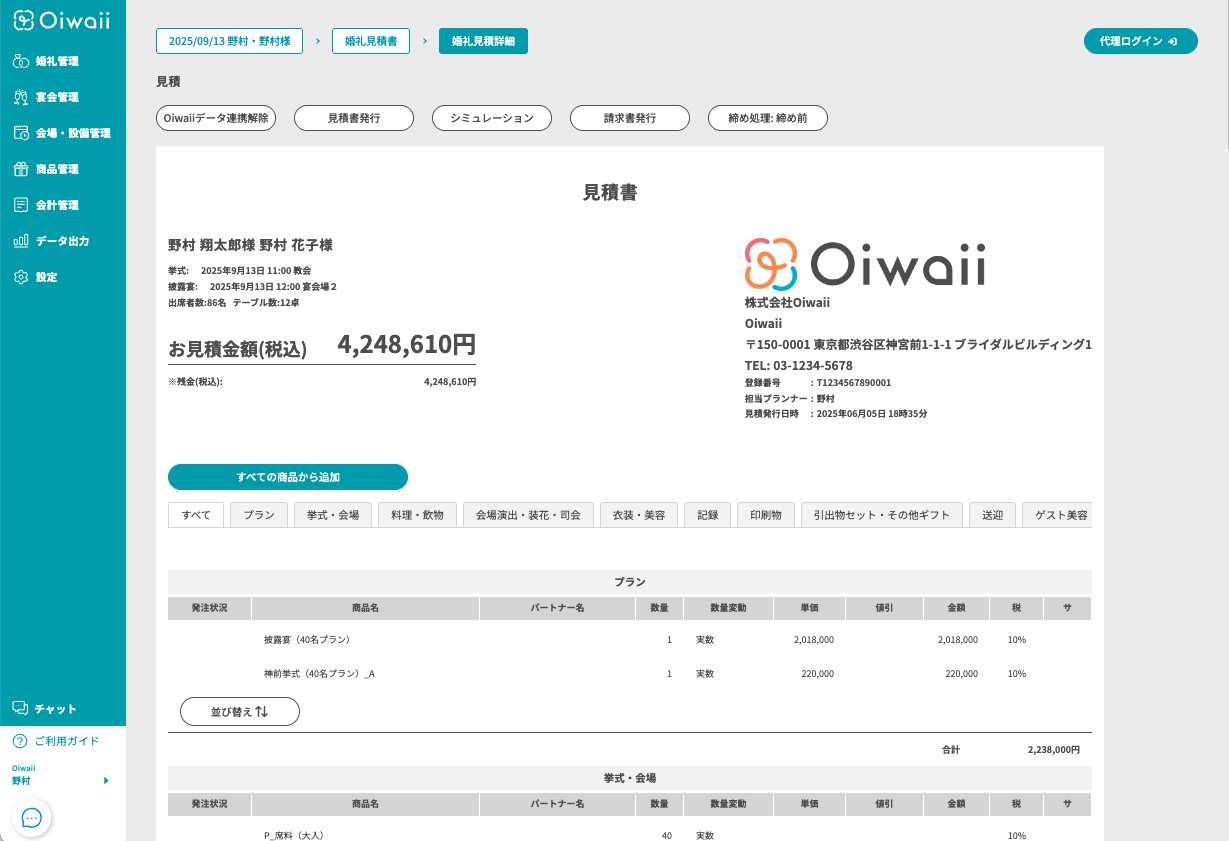Click ご利用ガイド link text
The image size is (1229, 841).
(67, 741)
